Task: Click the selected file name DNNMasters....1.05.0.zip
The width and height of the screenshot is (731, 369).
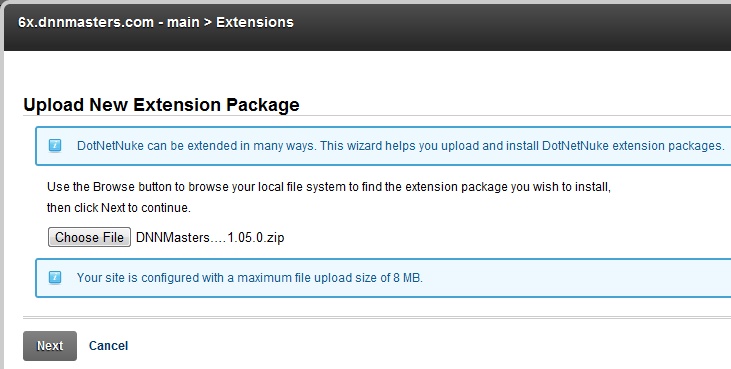Action: point(210,238)
